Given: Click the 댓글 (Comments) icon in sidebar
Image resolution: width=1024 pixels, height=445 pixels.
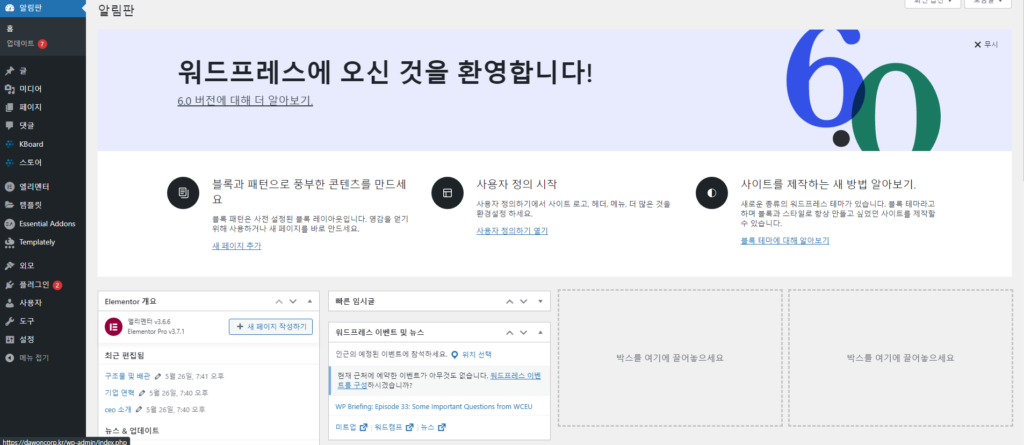Looking at the screenshot, I should coord(9,125).
